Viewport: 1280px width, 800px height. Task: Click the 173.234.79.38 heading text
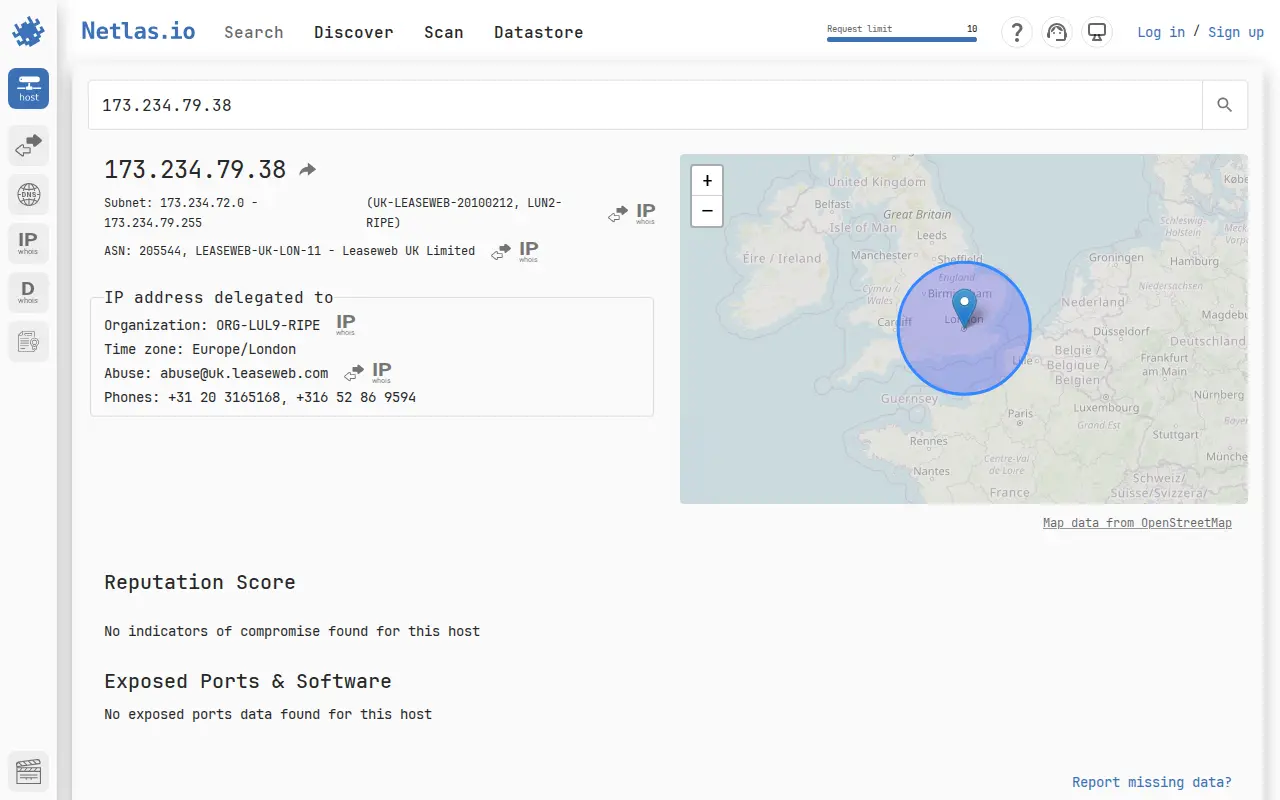coord(195,170)
